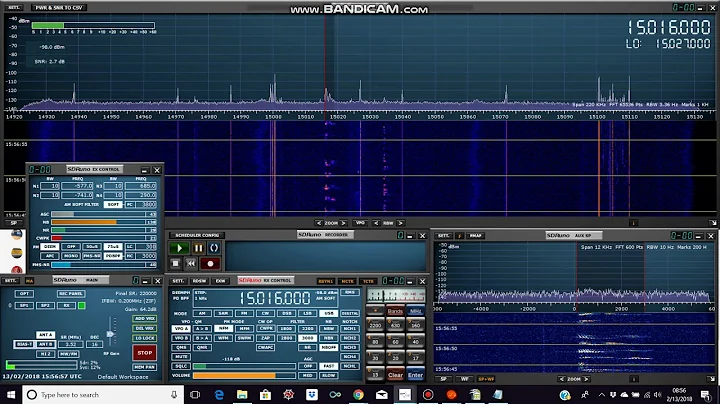The width and height of the screenshot is (720, 404).
Task: Start playback in the Recorder panel
Action: pos(179,248)
